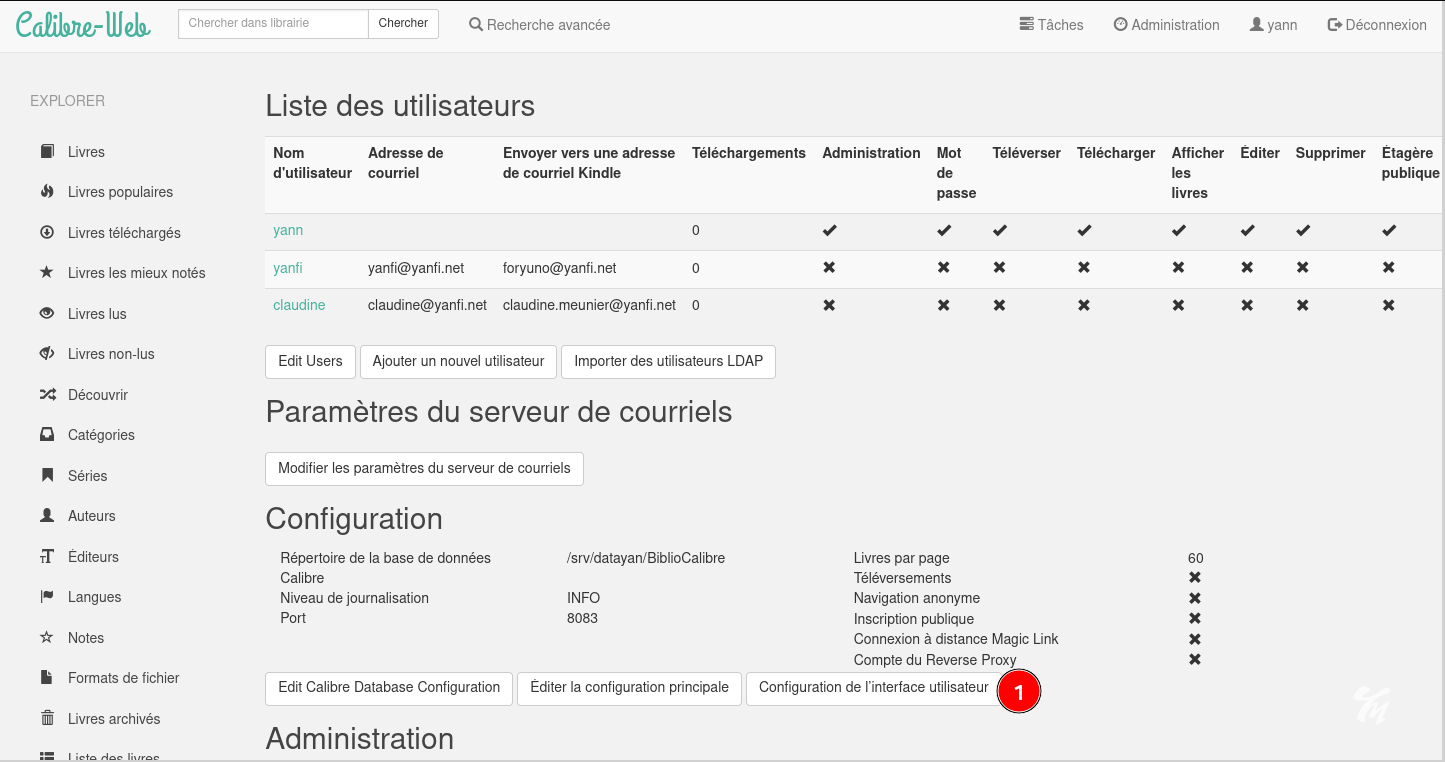Open Livres populaires via flame icon
The image size is (1445, 762).
coord(47,192)
